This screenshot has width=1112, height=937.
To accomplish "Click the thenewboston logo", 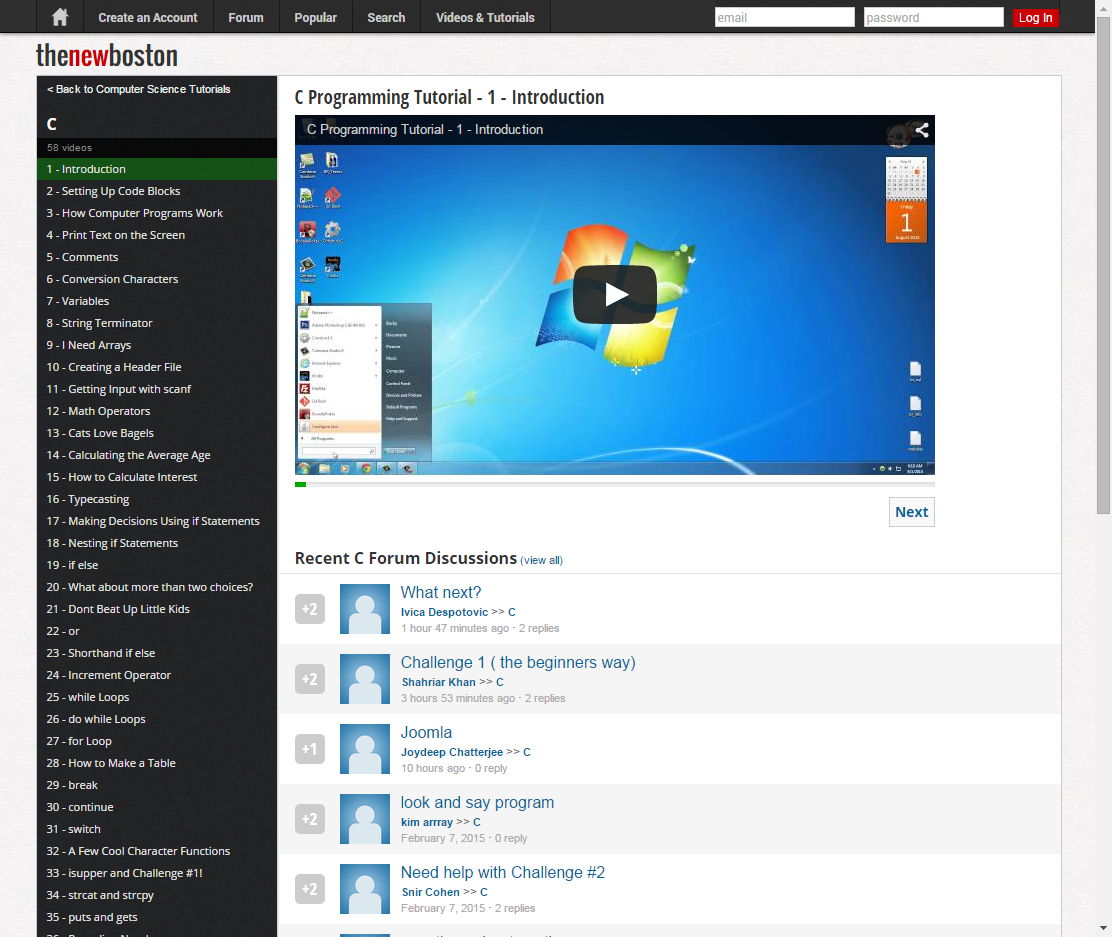I will pos(106,55).
